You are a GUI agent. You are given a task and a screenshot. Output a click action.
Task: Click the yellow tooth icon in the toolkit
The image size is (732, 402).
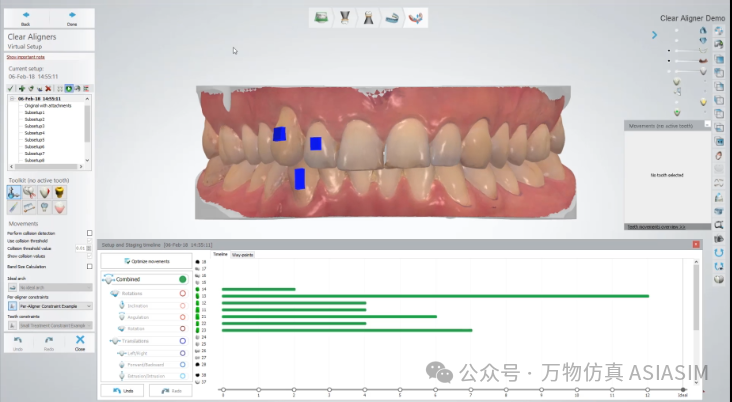click(x=59, y=192)
